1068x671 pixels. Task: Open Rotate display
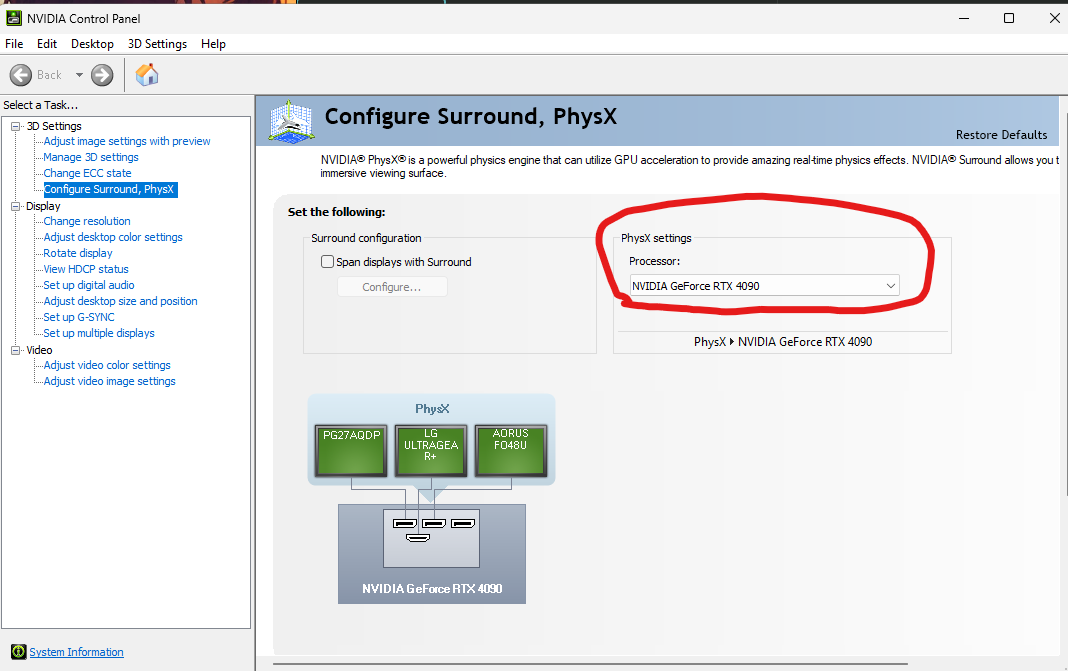click(78, 253)
